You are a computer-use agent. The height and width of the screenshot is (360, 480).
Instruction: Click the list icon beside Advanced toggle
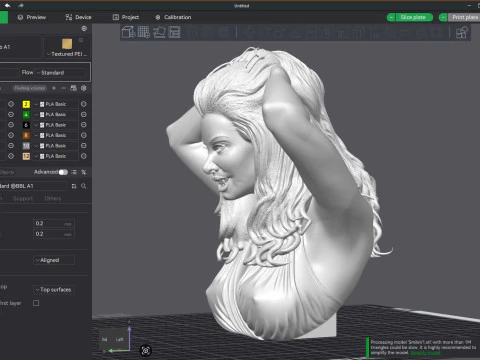[x=74, y=172]
